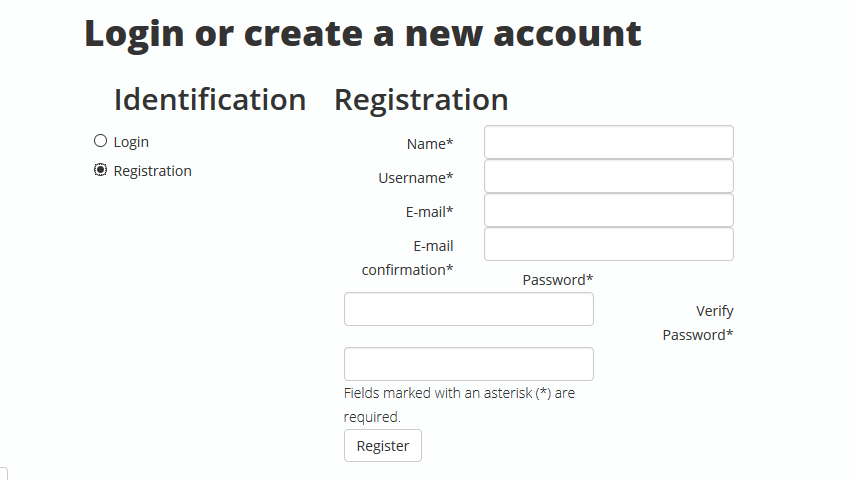Image resolution: width=855 pixels, height=480 pixels.
Task: Focus the Username input field
Action: (608, 177)
